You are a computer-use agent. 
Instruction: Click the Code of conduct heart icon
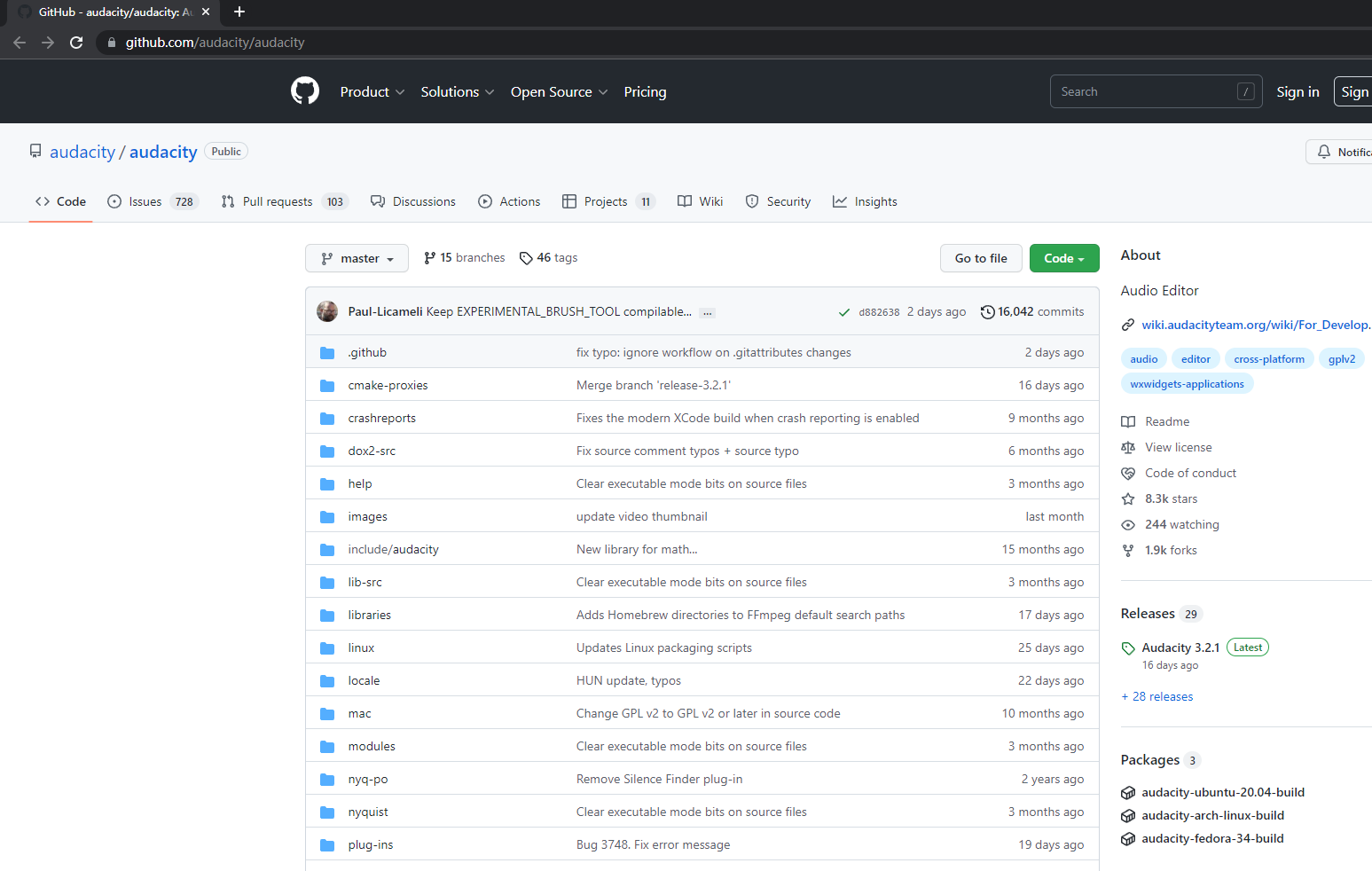coord(1128,473)
